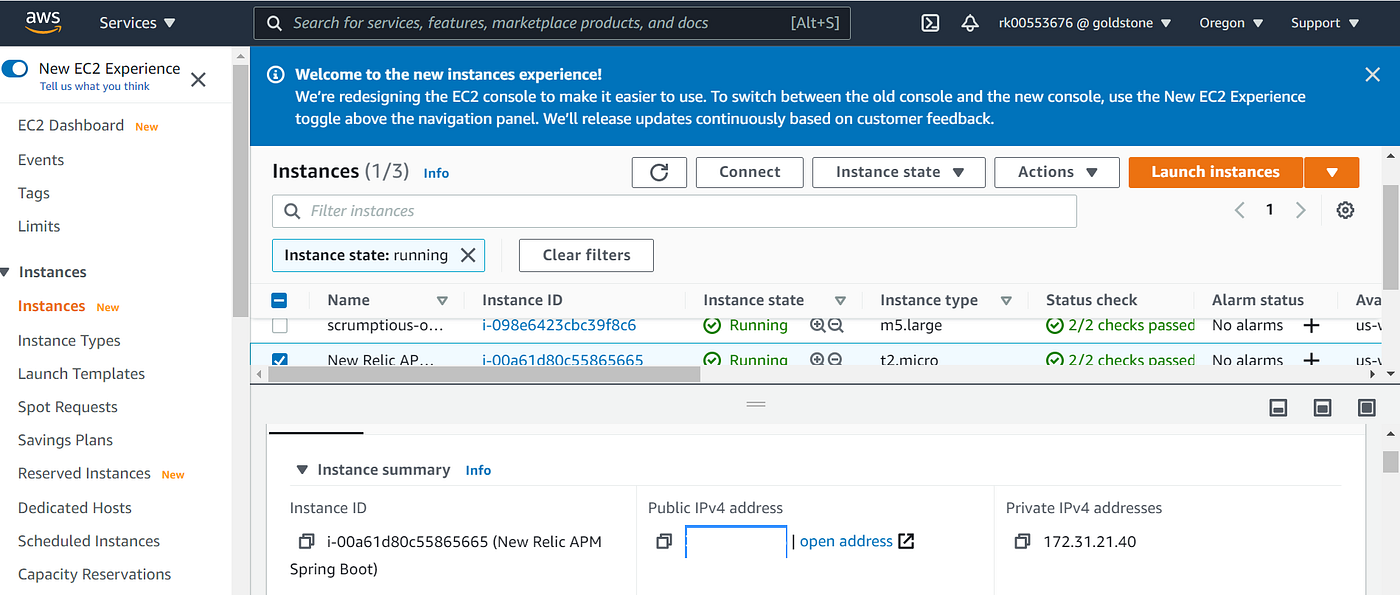This screenshot has width=1400, height=595.
Task: Open the Support dropdown menu
Action: point(1324,23)
